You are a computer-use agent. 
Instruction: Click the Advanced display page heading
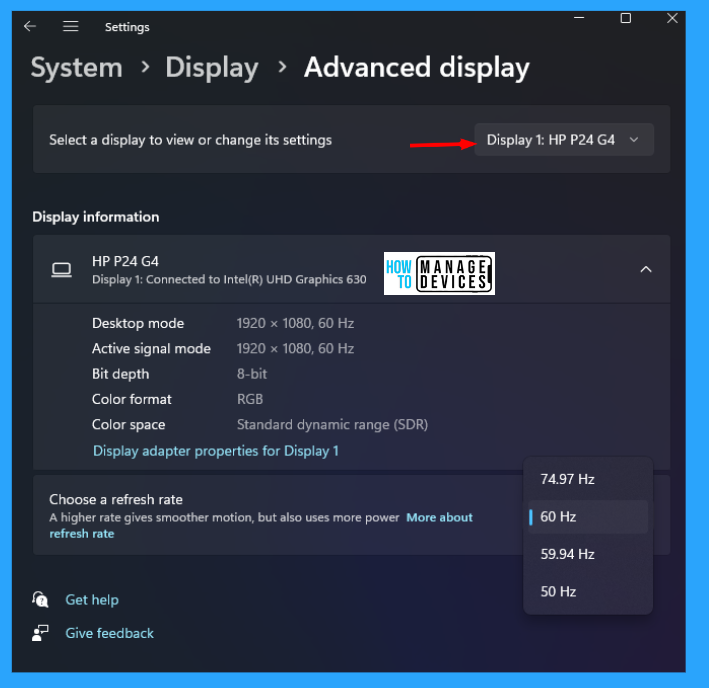tap(416, 68)
